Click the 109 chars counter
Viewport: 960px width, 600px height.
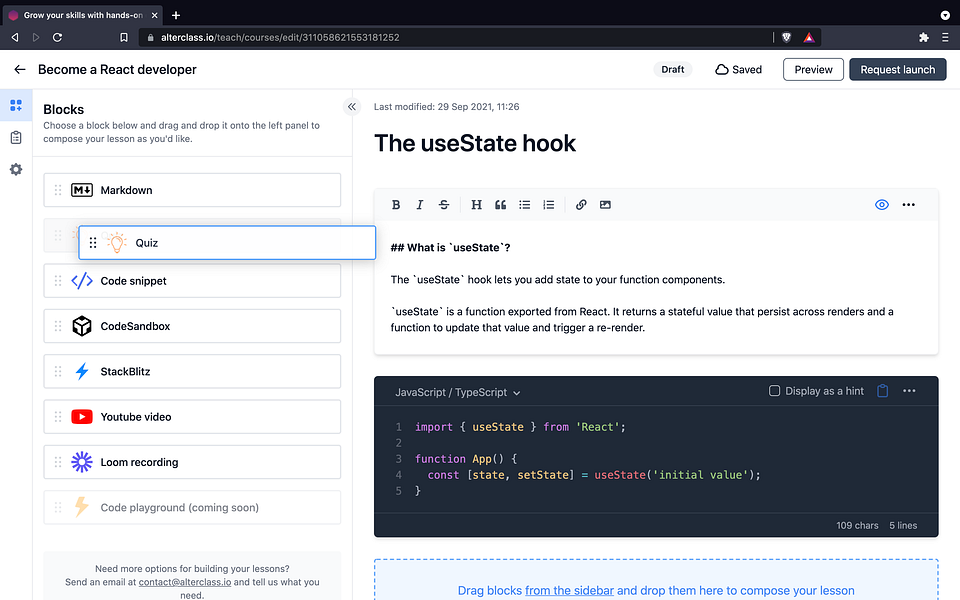coord(857,525)
